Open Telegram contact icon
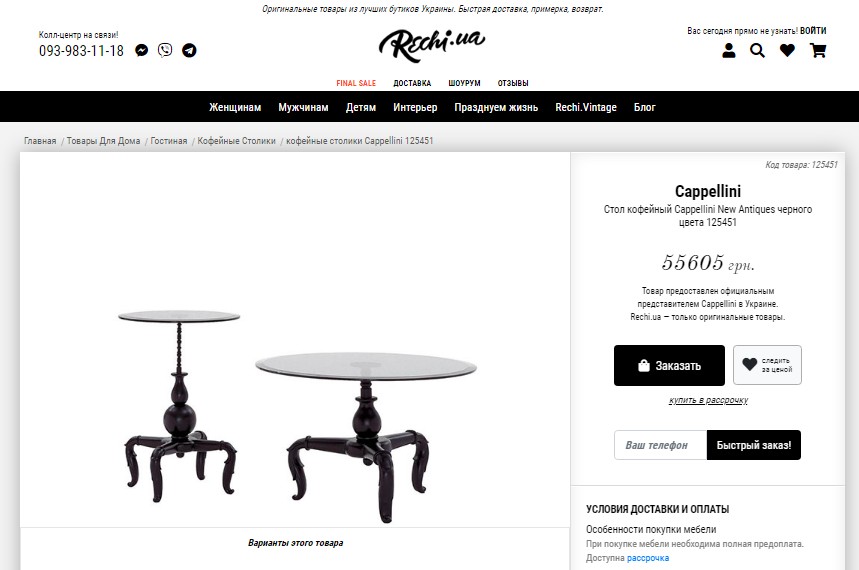859x570 pixels. (189, 50)
